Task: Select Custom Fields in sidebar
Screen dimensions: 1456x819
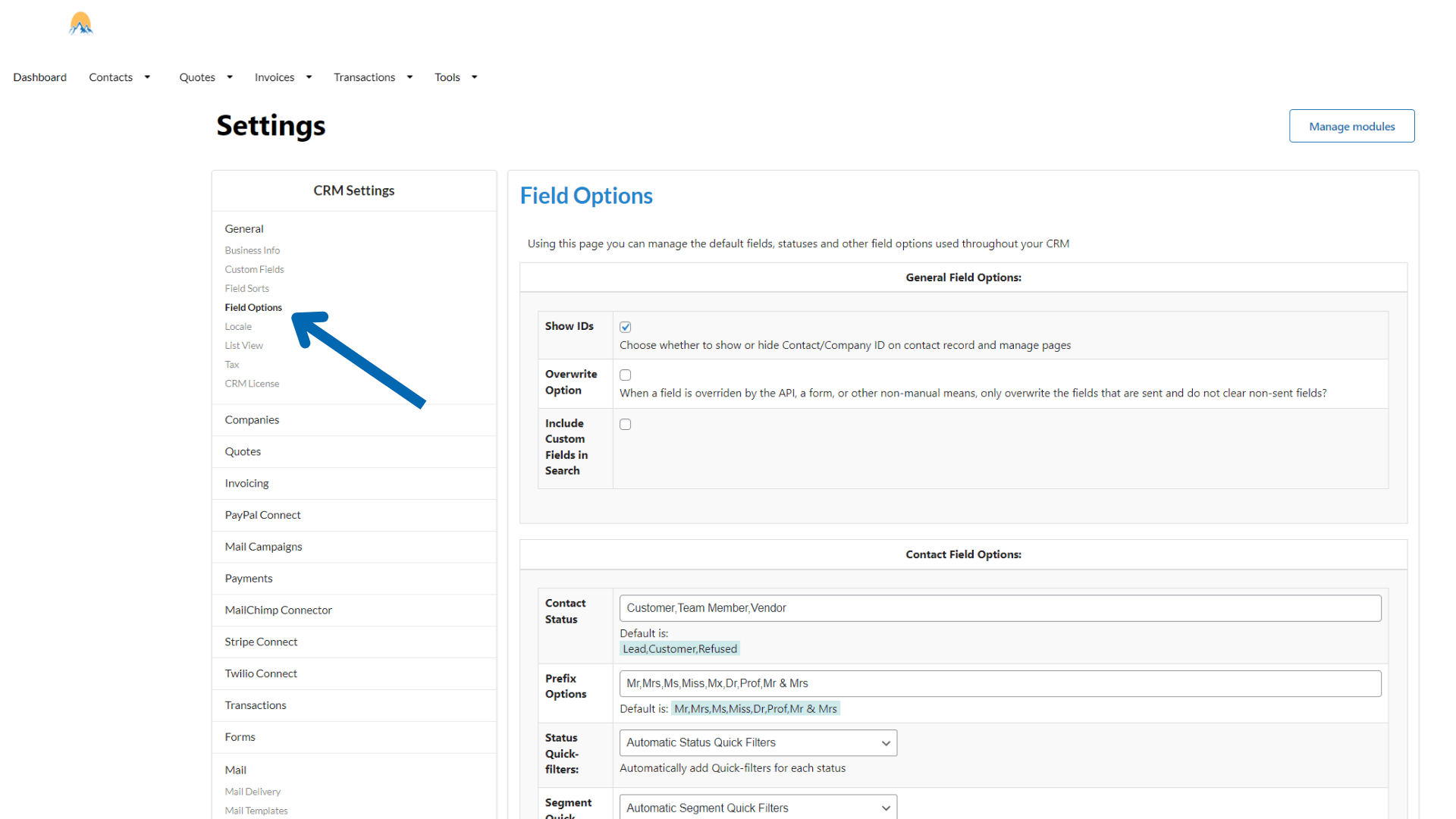Action: (x=254, y=269)
